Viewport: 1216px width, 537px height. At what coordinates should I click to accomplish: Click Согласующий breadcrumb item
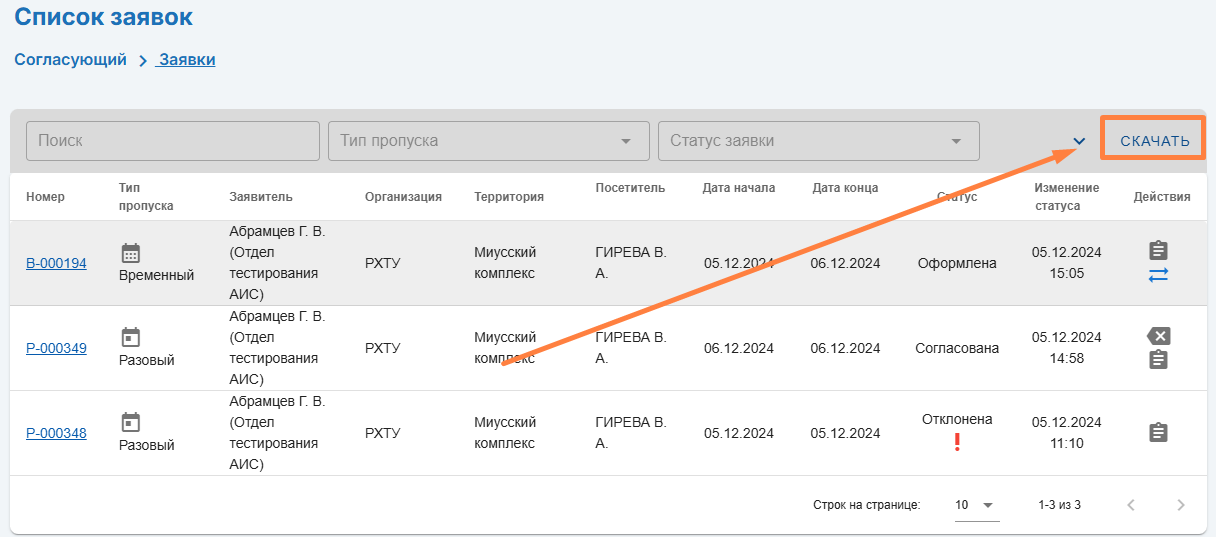click(70, 60)
